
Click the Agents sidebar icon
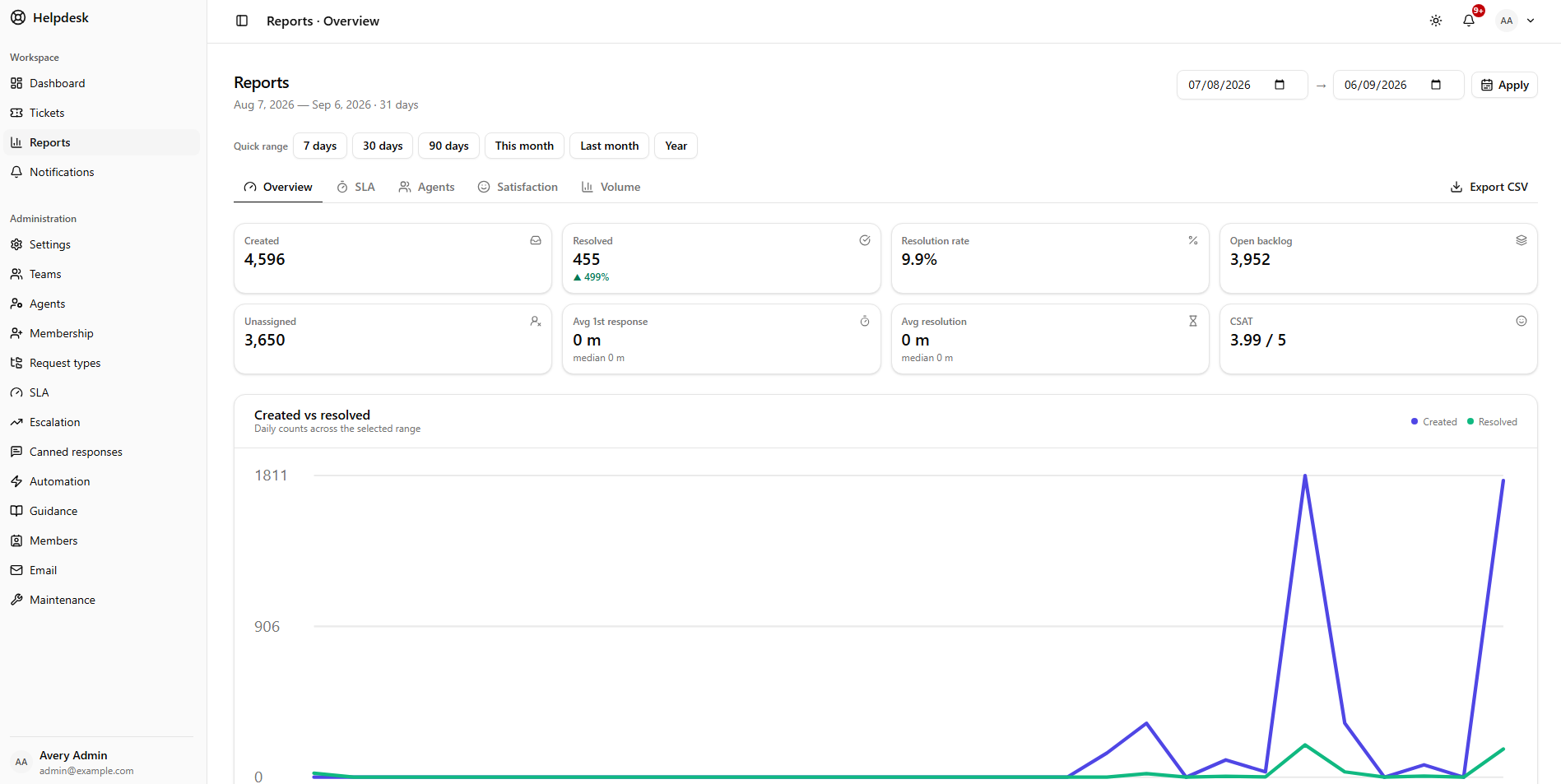pyautogui.click(x=16, y=304)
